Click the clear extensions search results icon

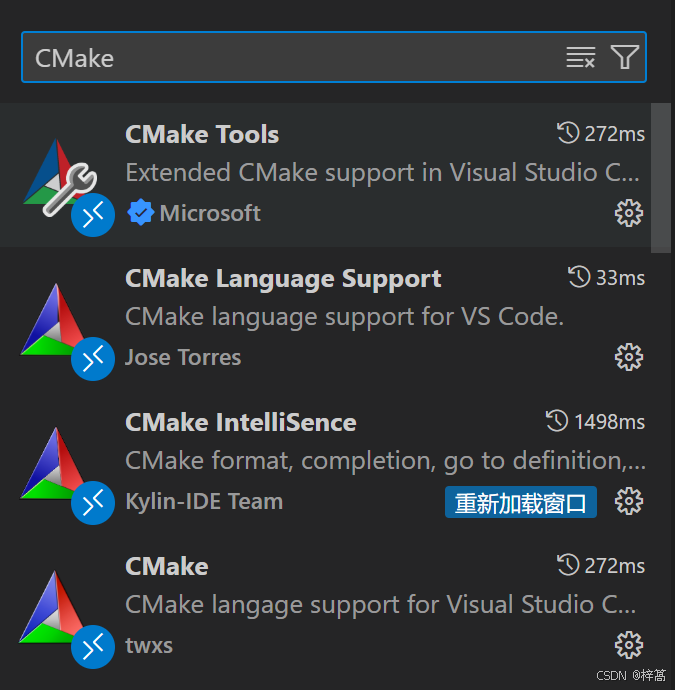pos(580,57)
